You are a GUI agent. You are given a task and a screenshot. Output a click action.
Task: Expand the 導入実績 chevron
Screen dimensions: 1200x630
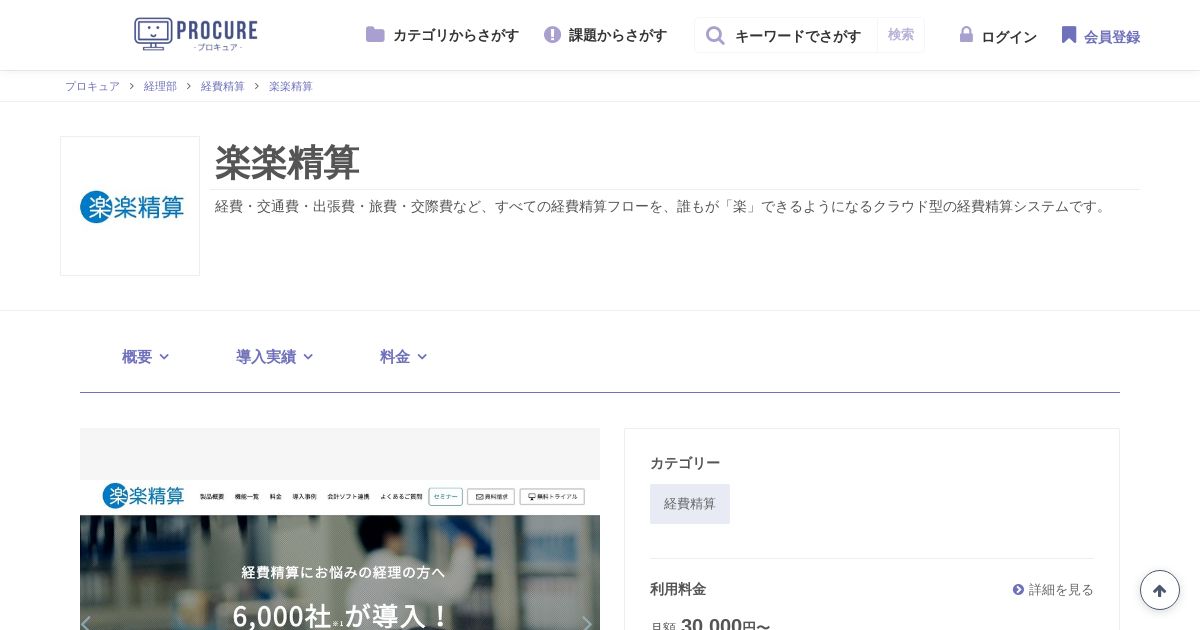pyautogui.click(x=308, y=357)
